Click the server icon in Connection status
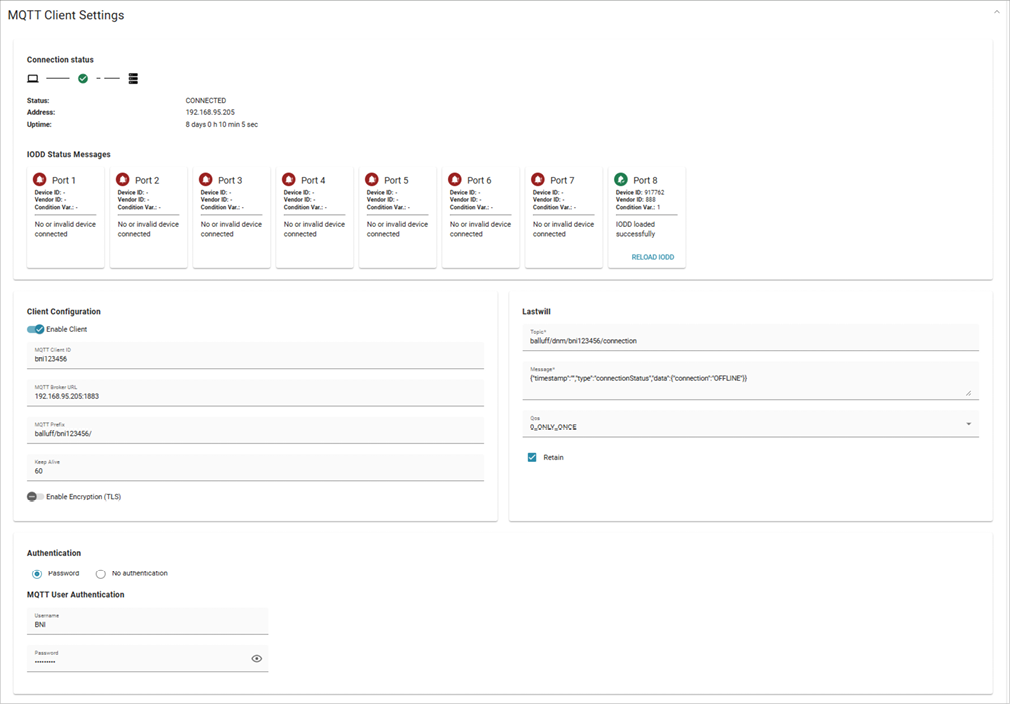The height and width of the screenshot is (704, 1010). click(133, 78)
